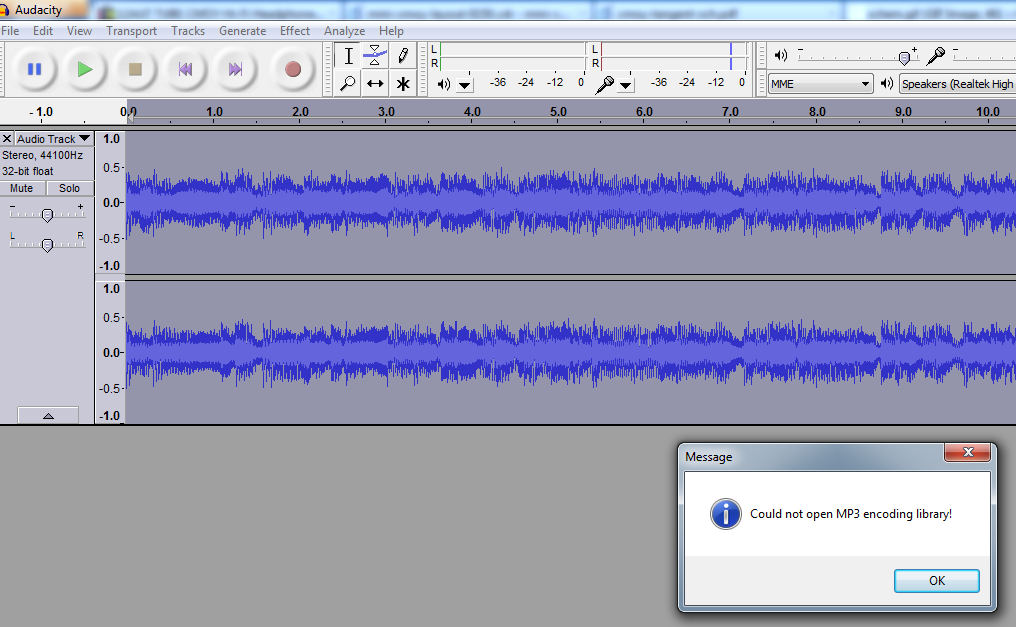Open the input meter dropdown arrow
Image resolution: width=1016 pixels, height=627 pixels.
[x=625, y=85]
